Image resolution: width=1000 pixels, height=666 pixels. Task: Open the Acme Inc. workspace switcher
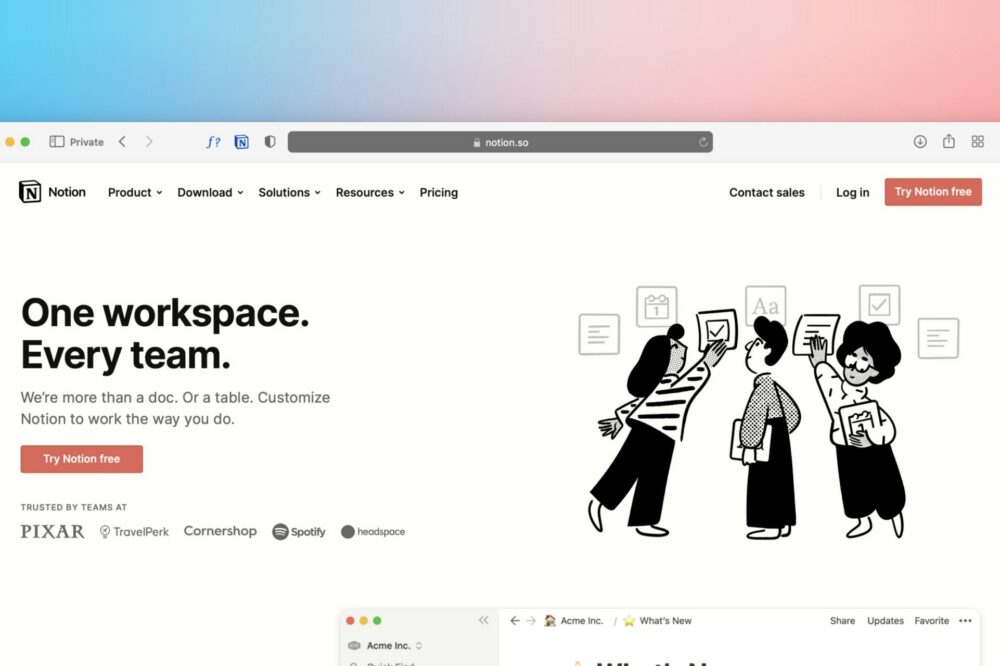[386, 645]
